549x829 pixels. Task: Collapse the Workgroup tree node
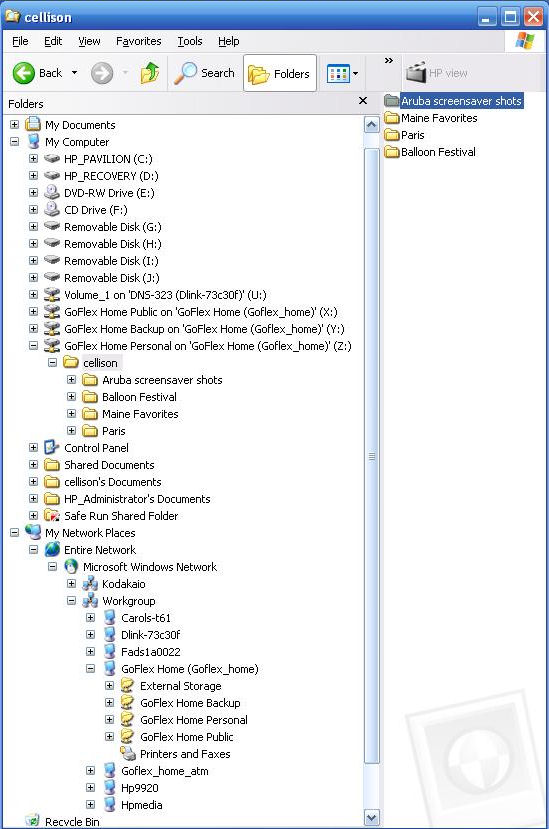click(x=71, y=601)
